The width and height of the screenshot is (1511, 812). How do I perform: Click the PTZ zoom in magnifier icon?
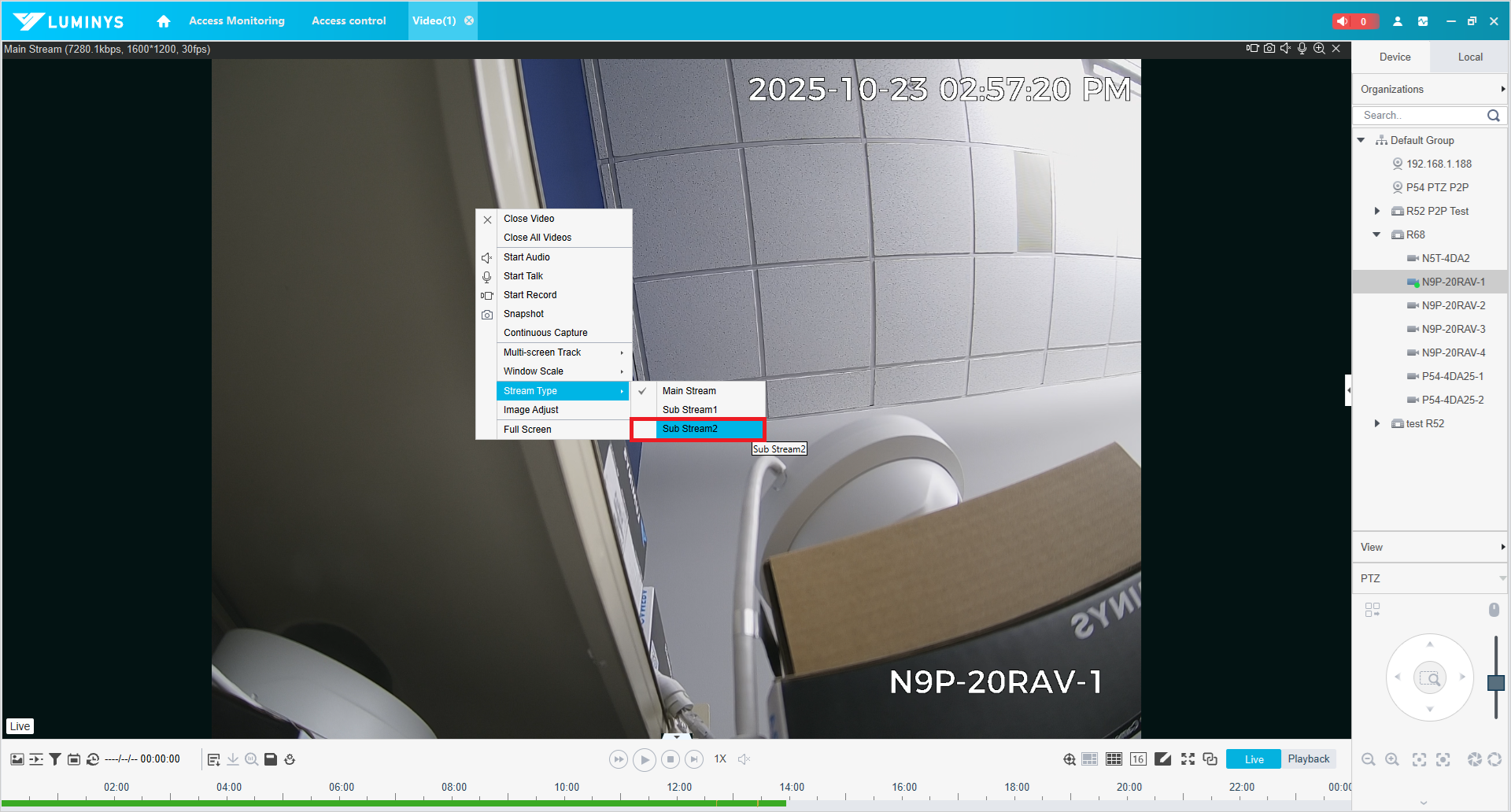[1391, 759]
